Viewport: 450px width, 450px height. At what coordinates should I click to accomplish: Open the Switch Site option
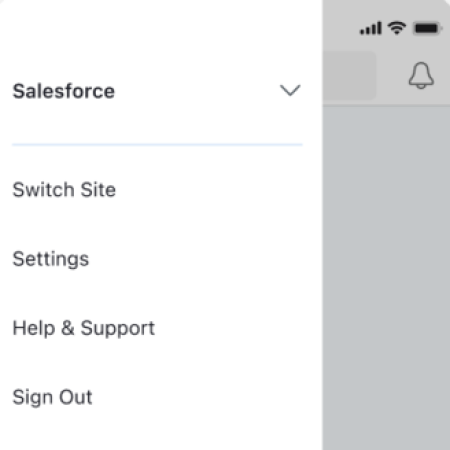(64, 190)
